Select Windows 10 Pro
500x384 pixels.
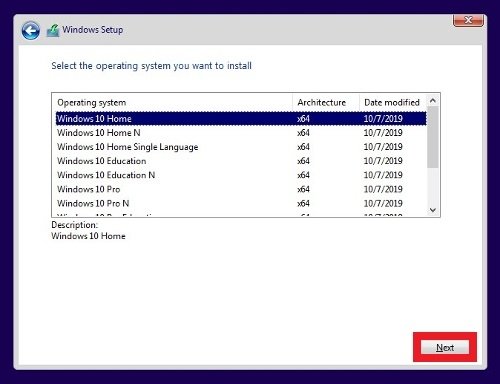click(241, 189)
